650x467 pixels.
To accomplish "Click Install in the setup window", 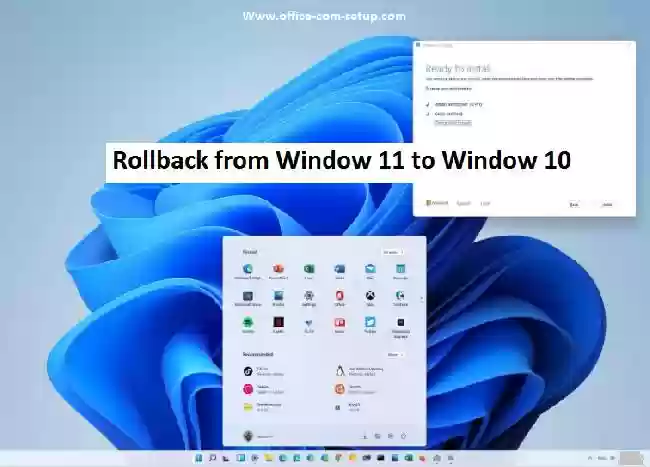I will (x=608, y=204).
